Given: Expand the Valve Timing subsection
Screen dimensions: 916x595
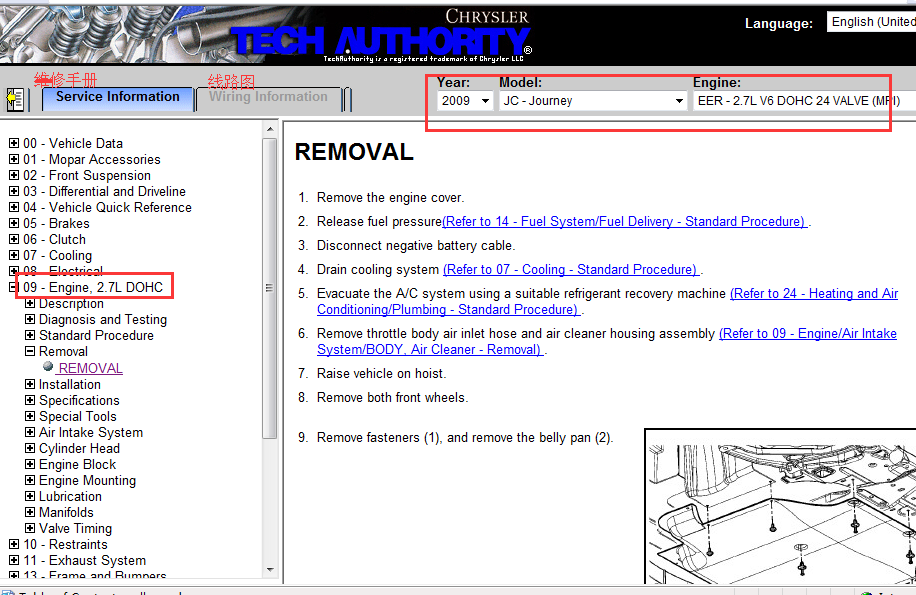Looking at the screenshot, I should click(30, 528).
